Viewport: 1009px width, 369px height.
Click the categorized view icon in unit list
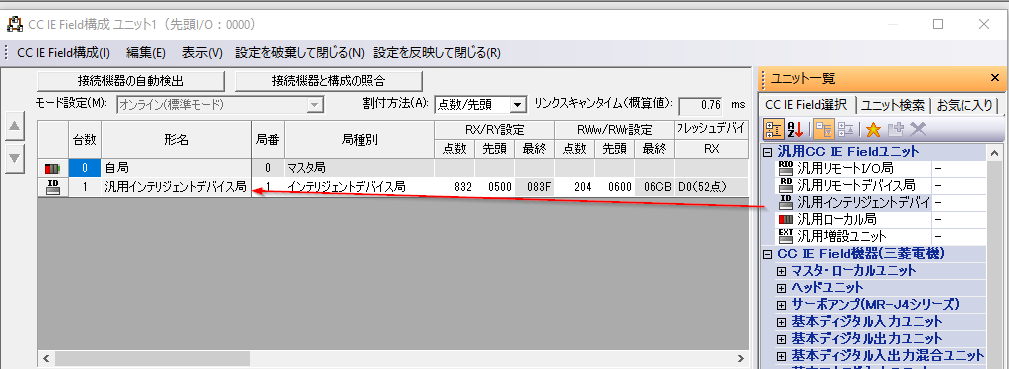click(773, 129)
